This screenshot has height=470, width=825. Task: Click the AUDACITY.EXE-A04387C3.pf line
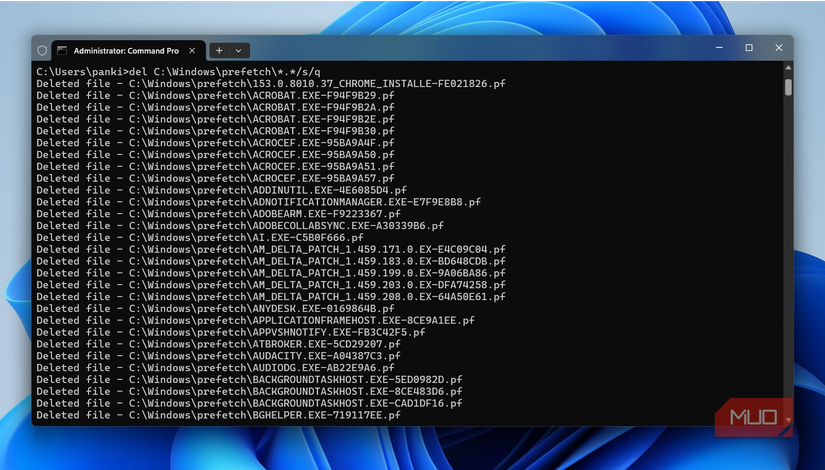coord(218,356)
